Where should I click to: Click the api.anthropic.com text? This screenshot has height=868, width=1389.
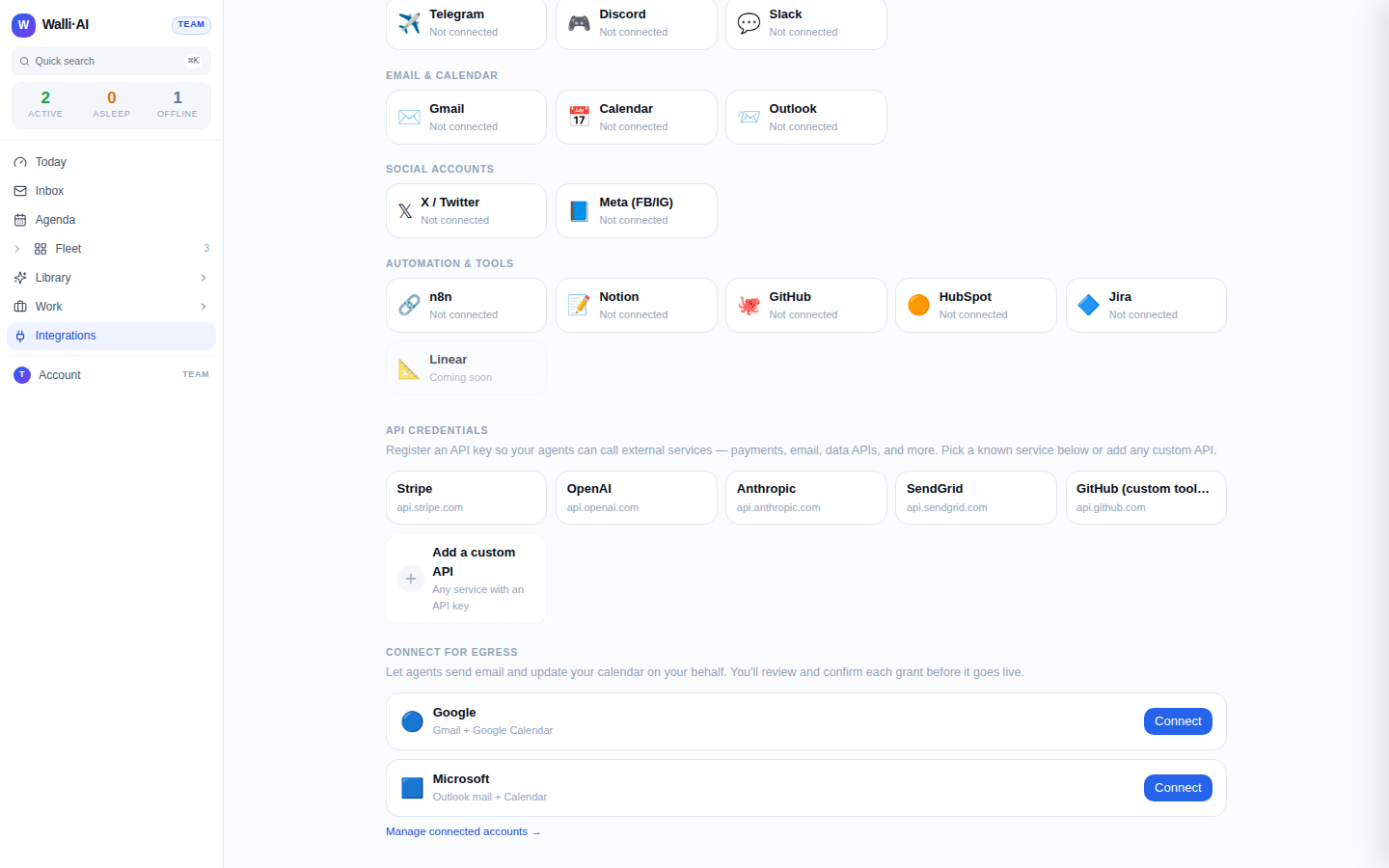point(778,507)
